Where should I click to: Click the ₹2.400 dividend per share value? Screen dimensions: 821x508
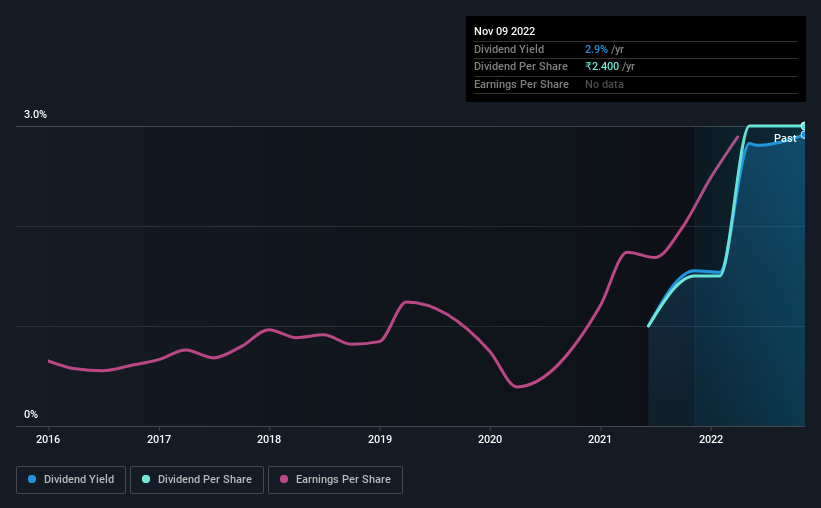[602, 66]
